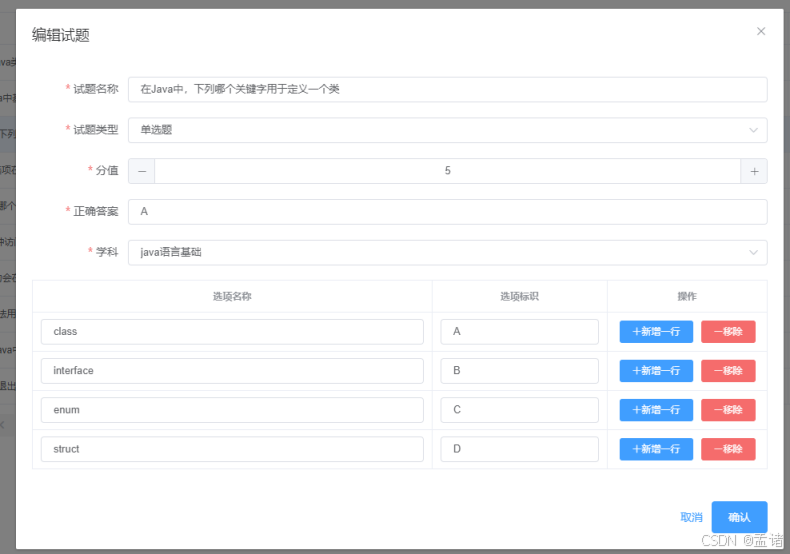Open the 学科 dropdown showing java语言基础
The width and height of the screenshot is (790, 554).
pos(447,252)
